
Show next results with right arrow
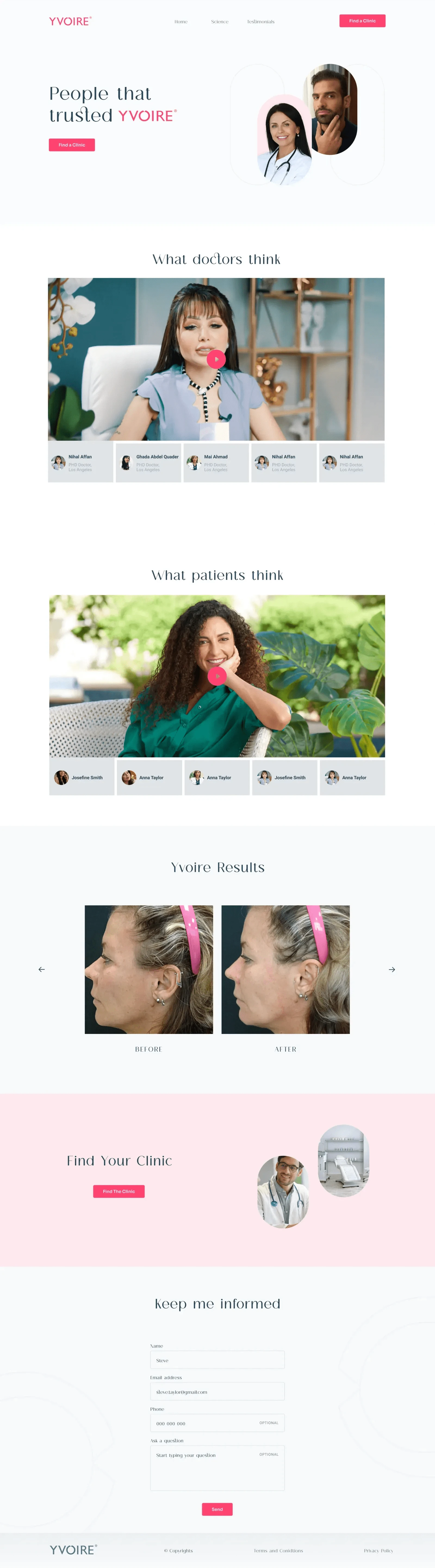click(392, 969)
